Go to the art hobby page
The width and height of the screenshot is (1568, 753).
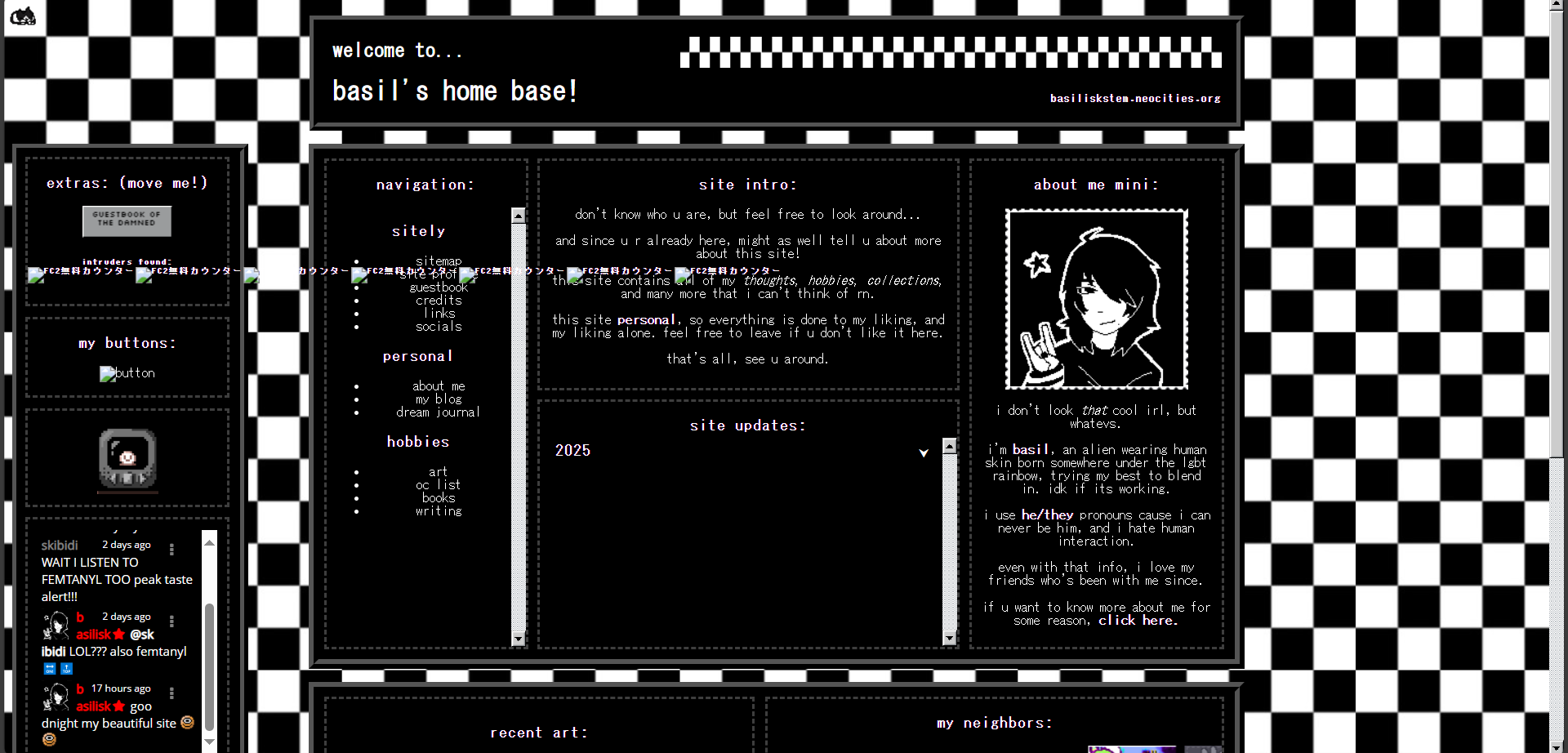[439, 472]
